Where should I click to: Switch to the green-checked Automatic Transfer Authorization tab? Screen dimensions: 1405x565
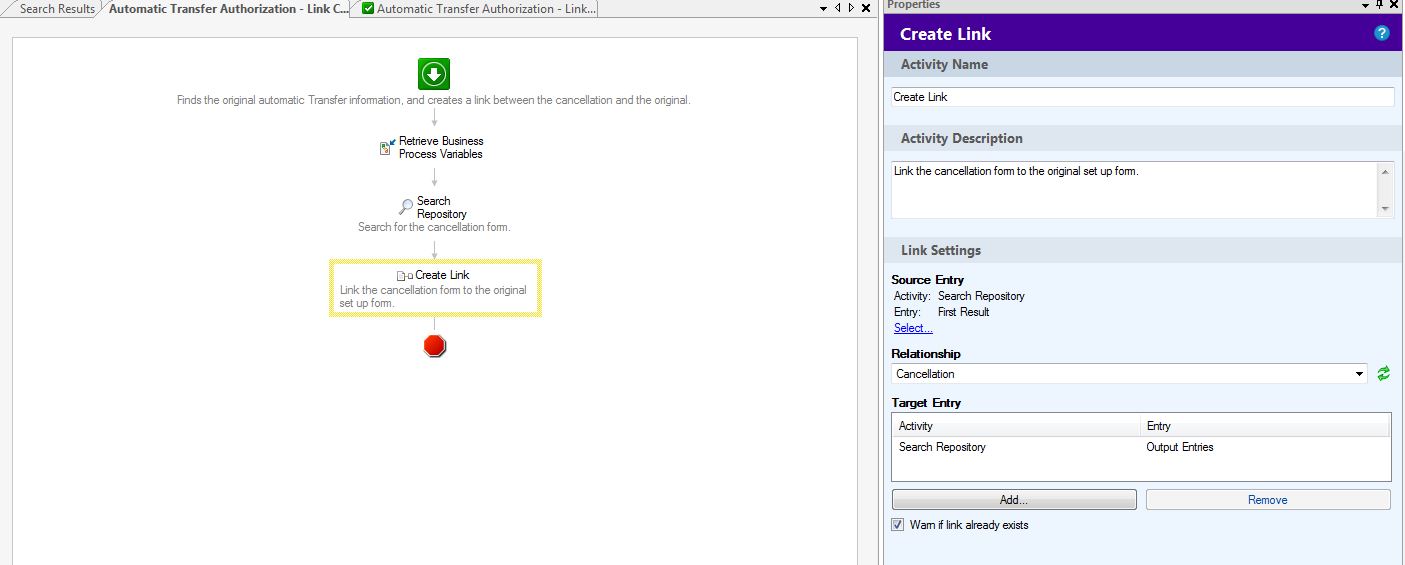479,9
